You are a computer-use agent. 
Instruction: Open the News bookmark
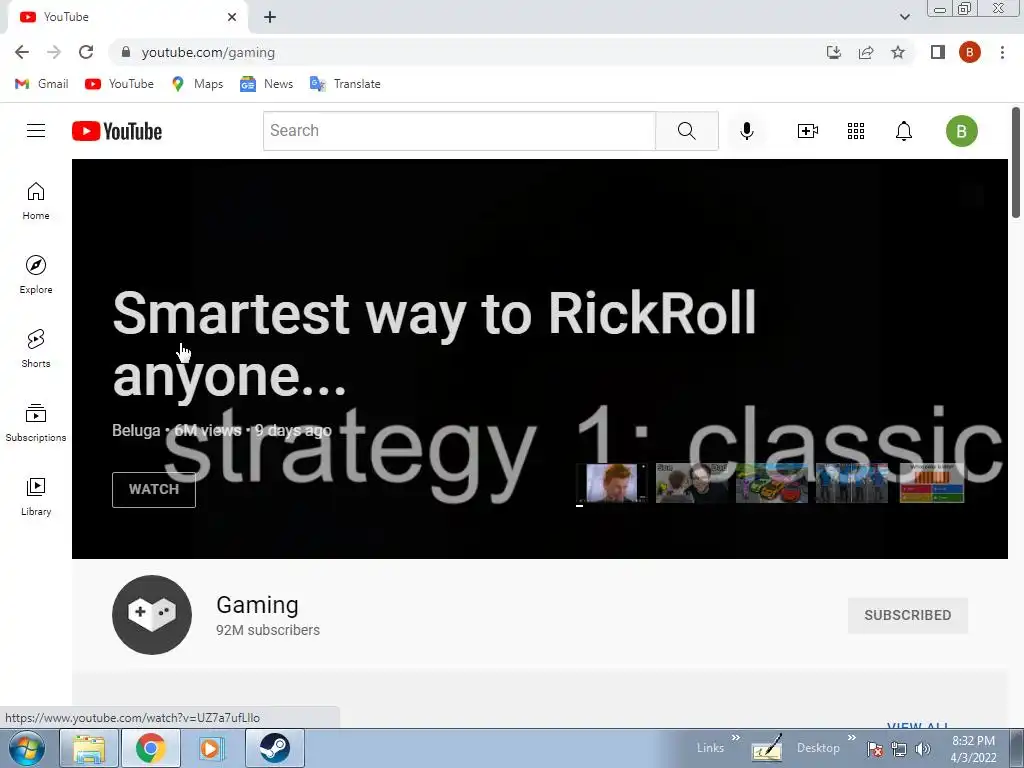[x=266, y=84]
